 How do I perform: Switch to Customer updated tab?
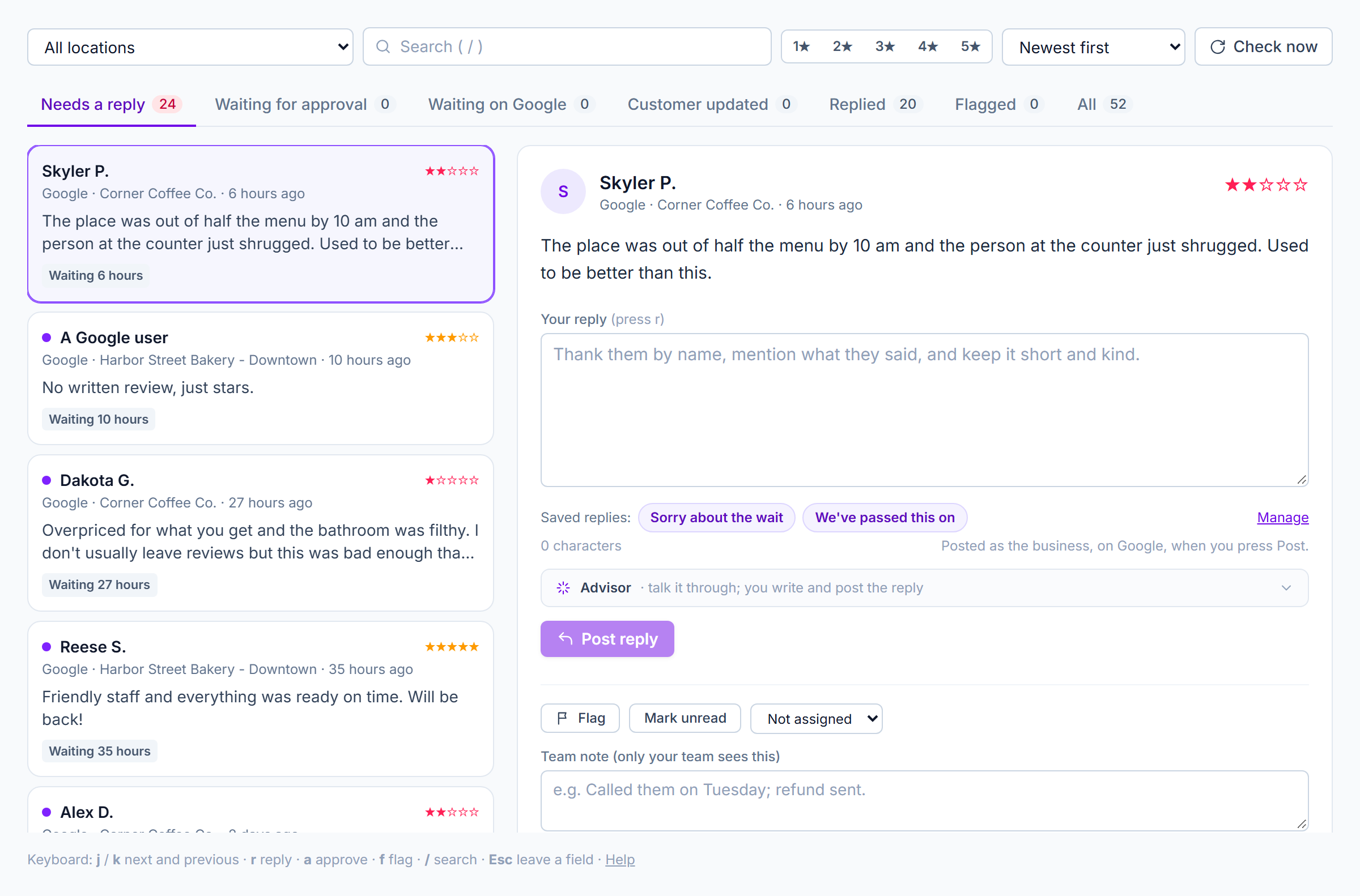pos(711,104)
